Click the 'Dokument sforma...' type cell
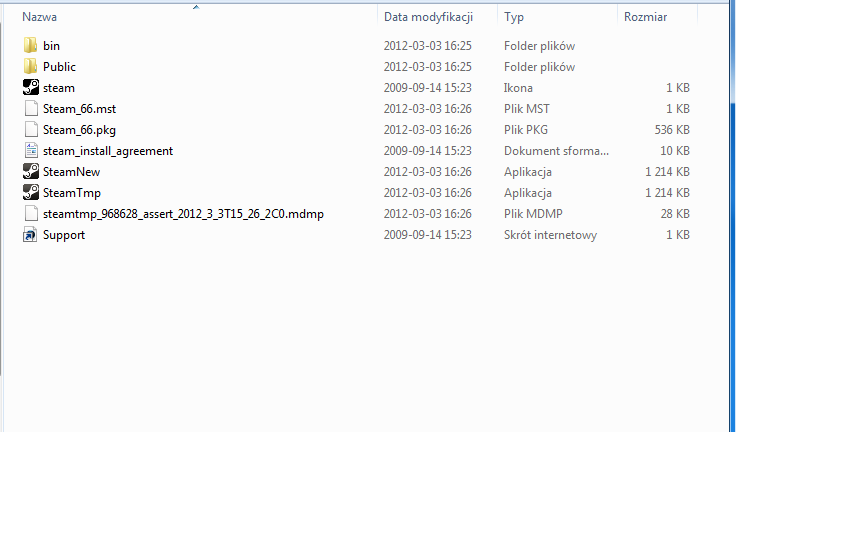The image size is (864, 540). [x=556, y=151]
